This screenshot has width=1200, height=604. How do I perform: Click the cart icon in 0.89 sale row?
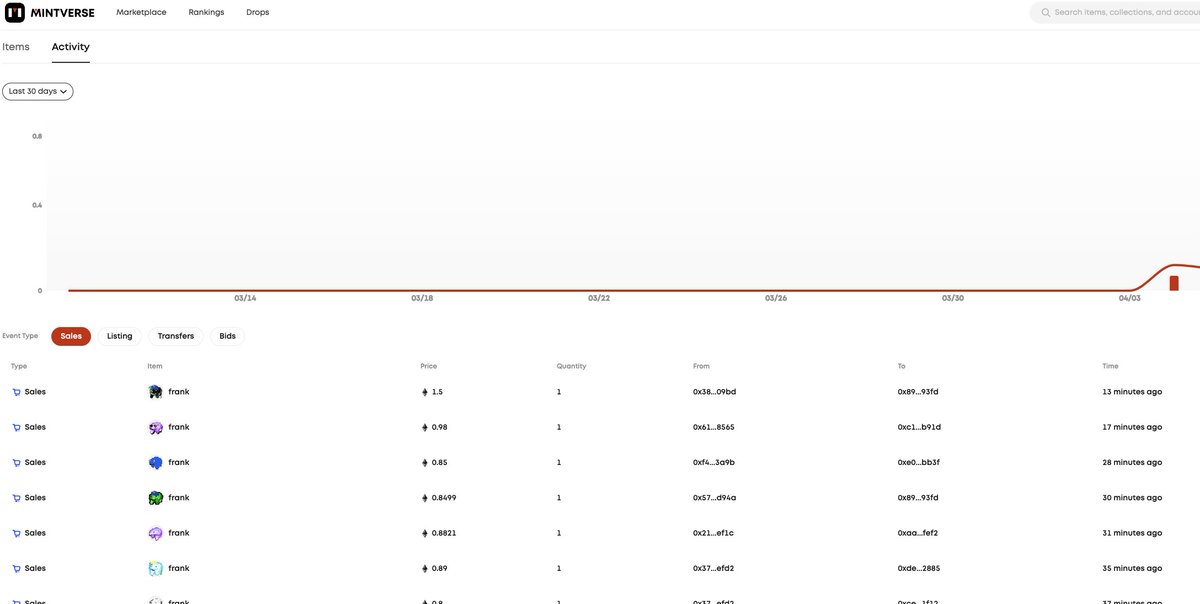click(16, 568)
